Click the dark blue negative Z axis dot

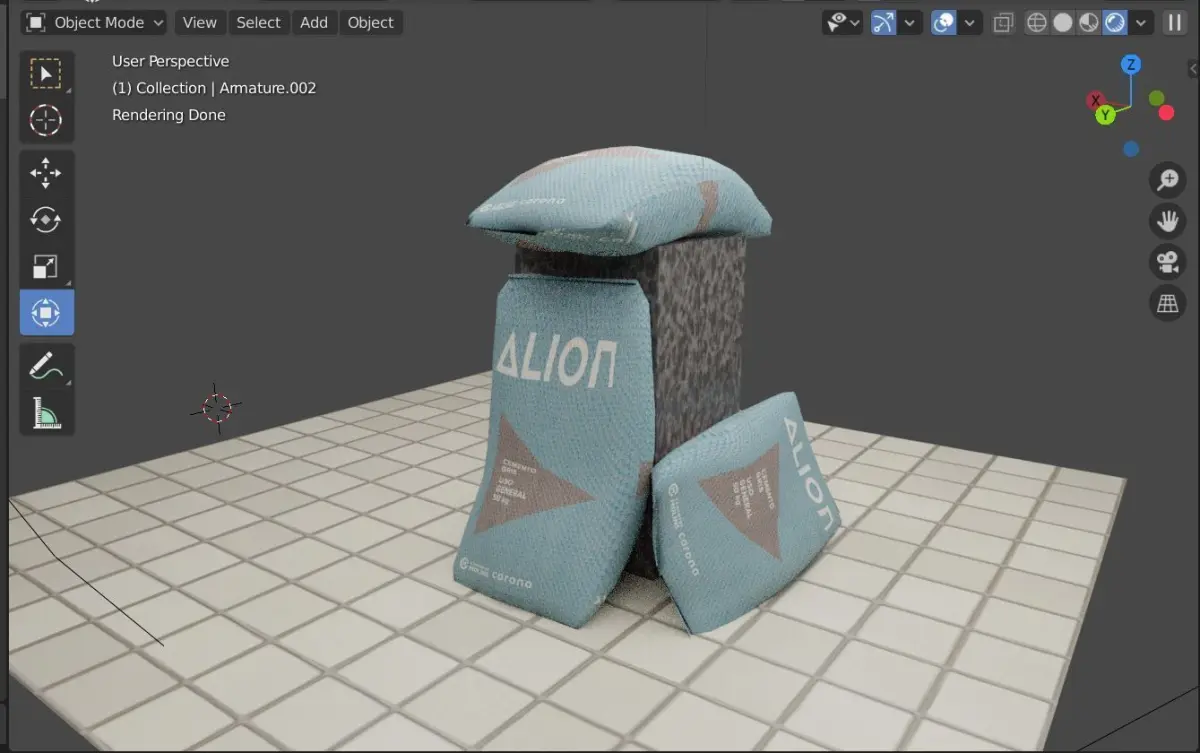1131,149
